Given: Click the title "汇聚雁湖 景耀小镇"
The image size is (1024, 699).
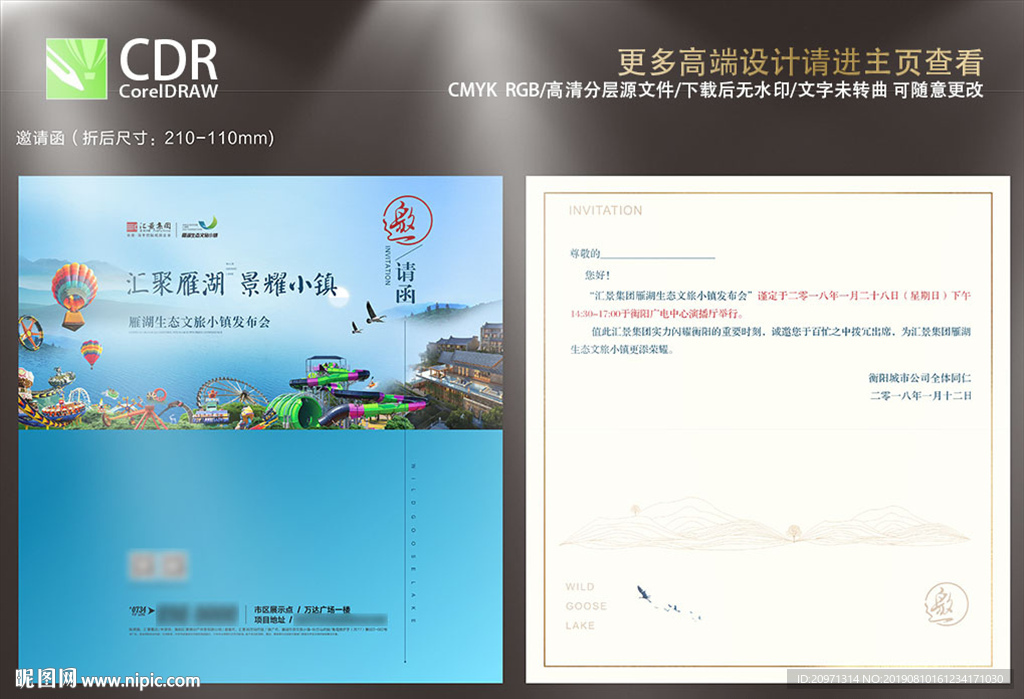Looking at the screenshot, I should [x=232, y=284].
